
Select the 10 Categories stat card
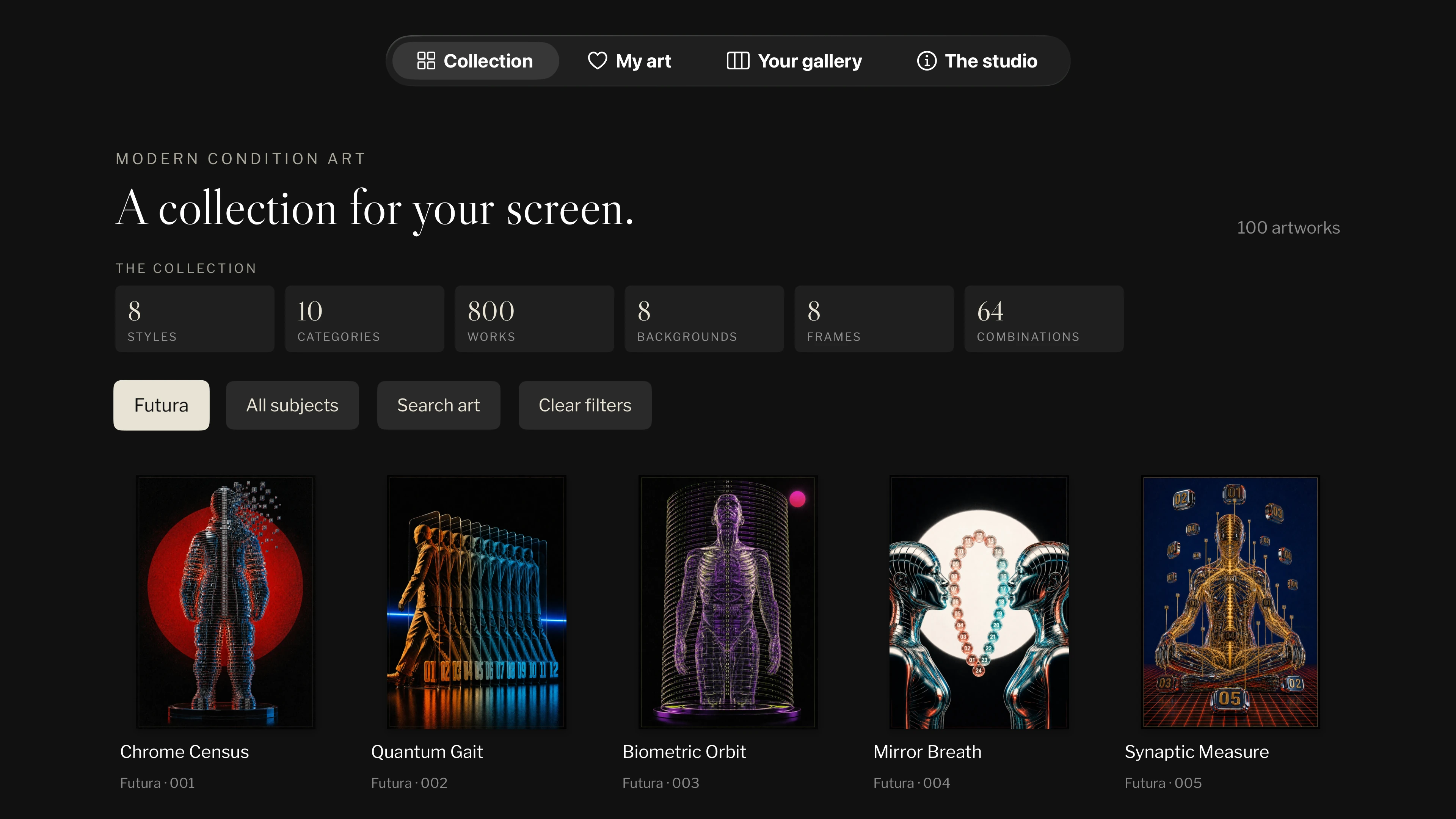[364, 319]
